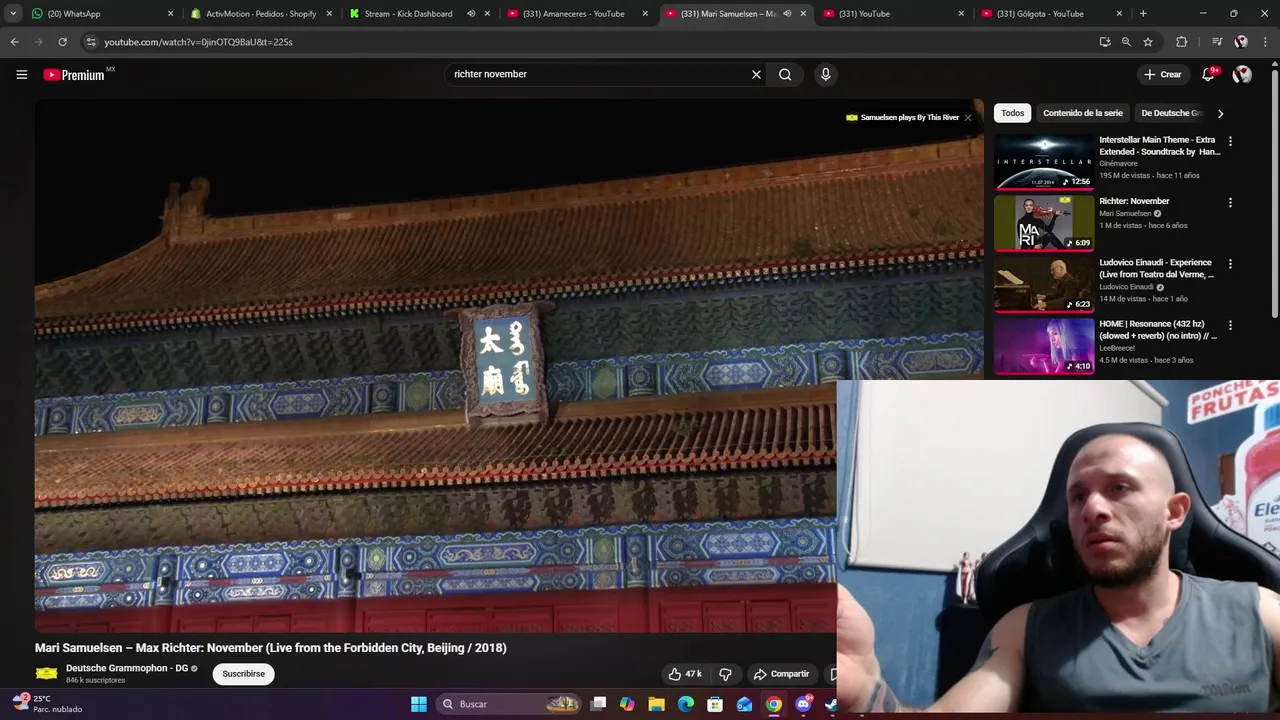The image size is (1280, 720).
Task: View site information in the address bar
Action: coord(91,42)
